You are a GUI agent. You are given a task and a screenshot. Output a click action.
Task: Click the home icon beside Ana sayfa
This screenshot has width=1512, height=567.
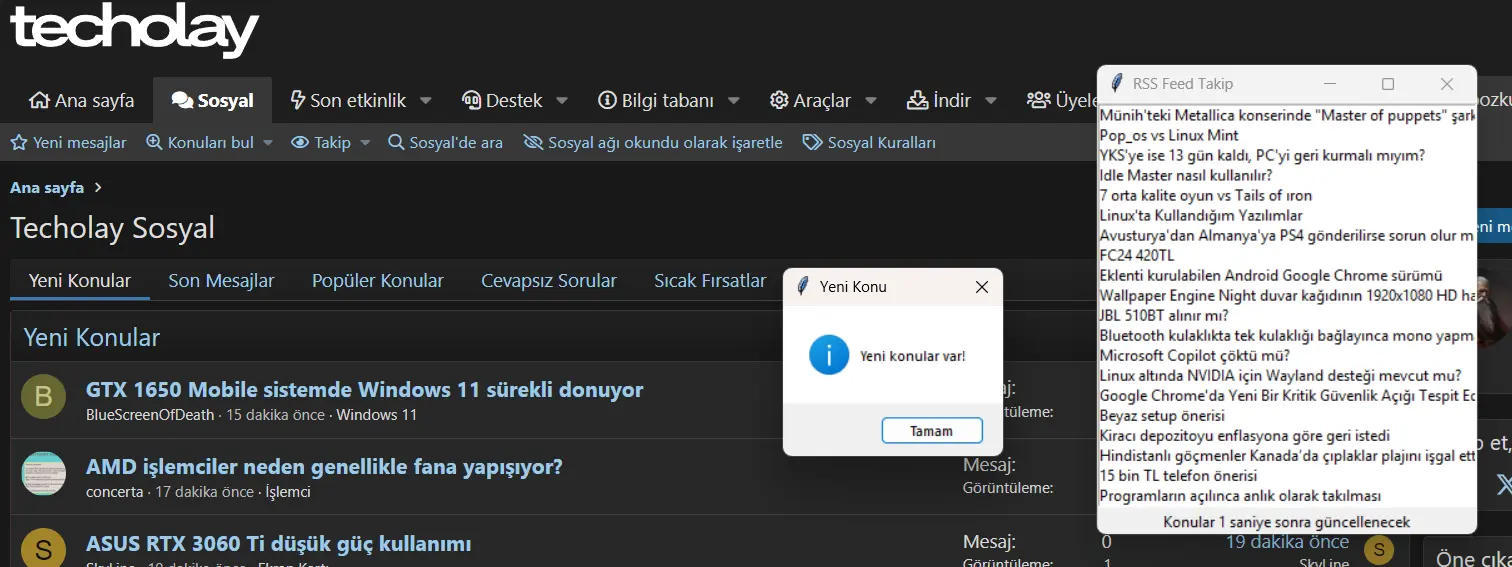point(40,100)
